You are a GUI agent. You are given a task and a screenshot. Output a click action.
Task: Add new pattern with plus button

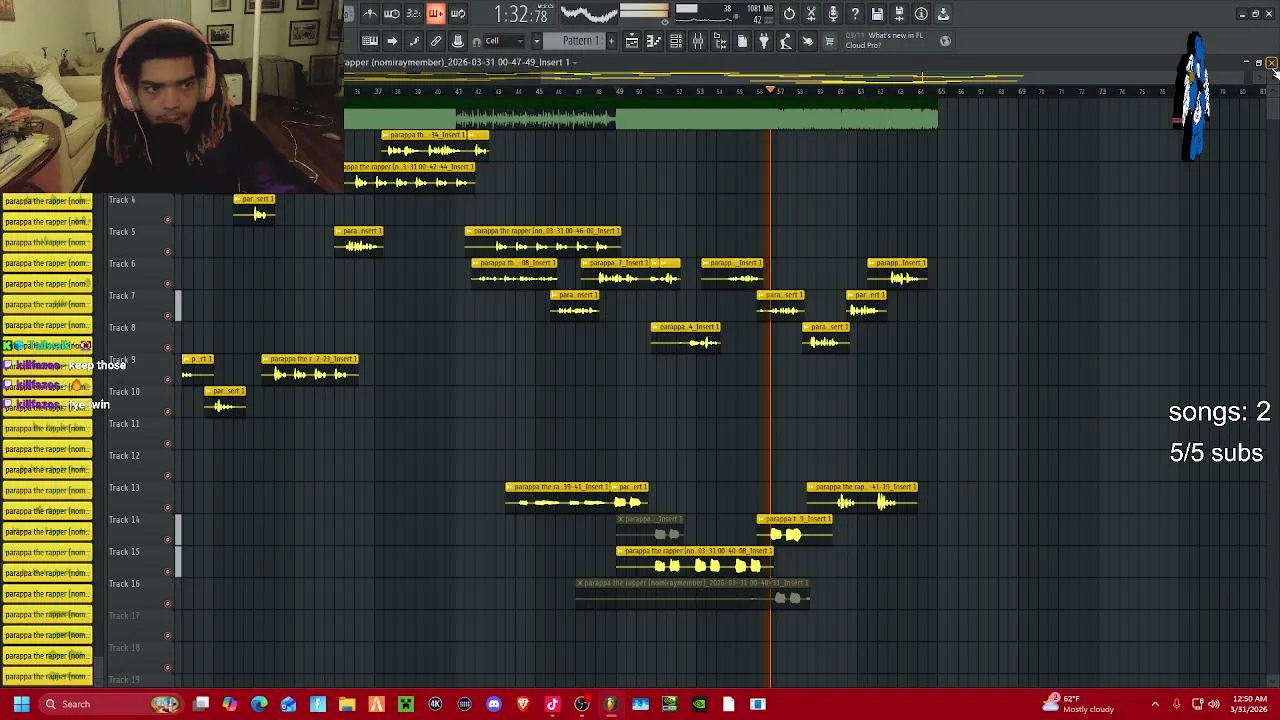click(x=609, y=41)
